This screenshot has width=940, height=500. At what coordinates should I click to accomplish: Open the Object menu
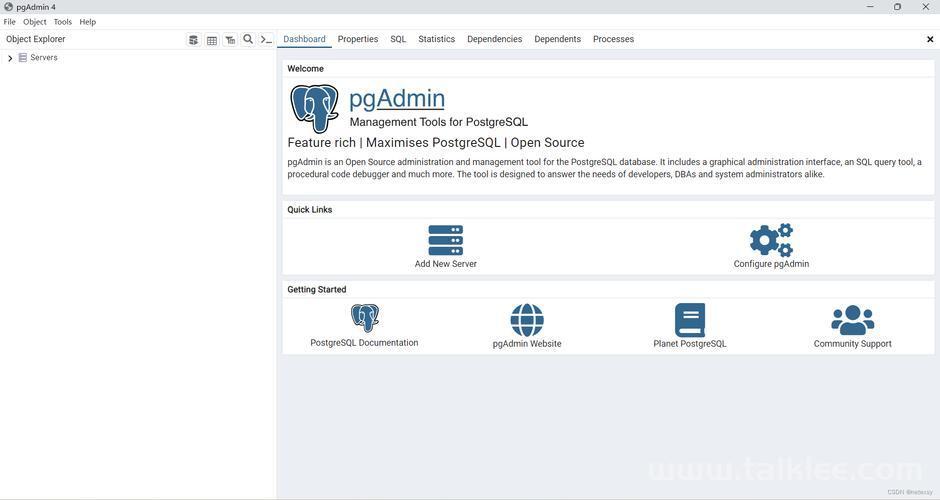click(x=35, y=22)
